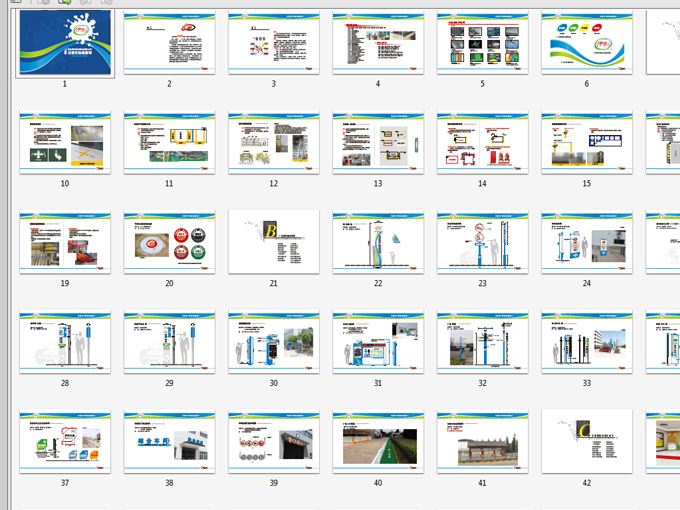This screenshot has height=510, width=680.
Task: Open page 40 thumbnail with green path
Action: click(x=378, y=441)
